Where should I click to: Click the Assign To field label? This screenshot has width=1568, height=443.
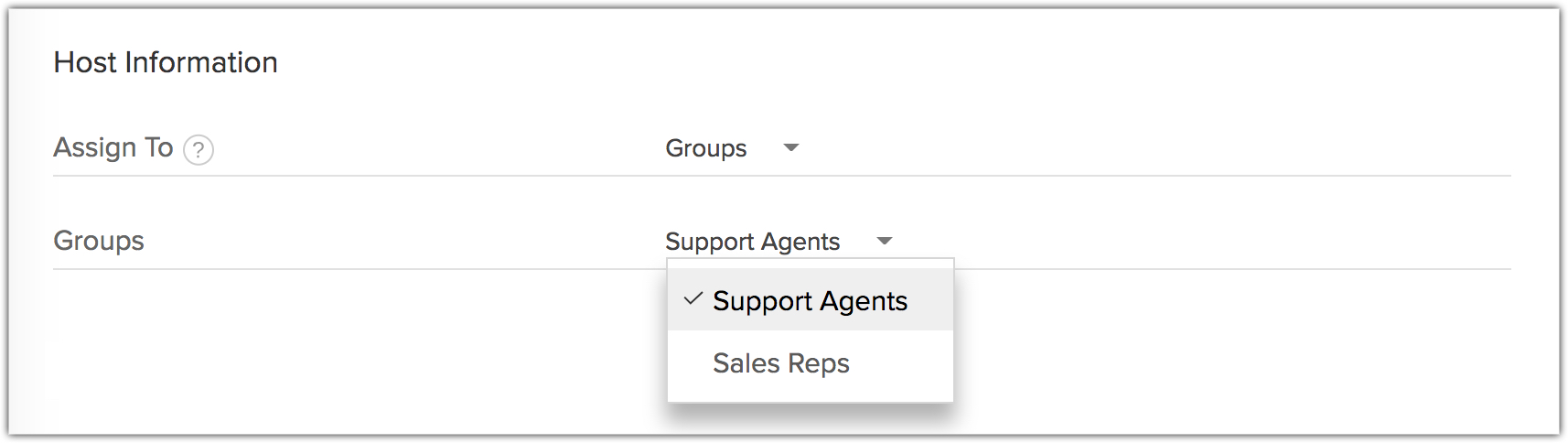113,147
